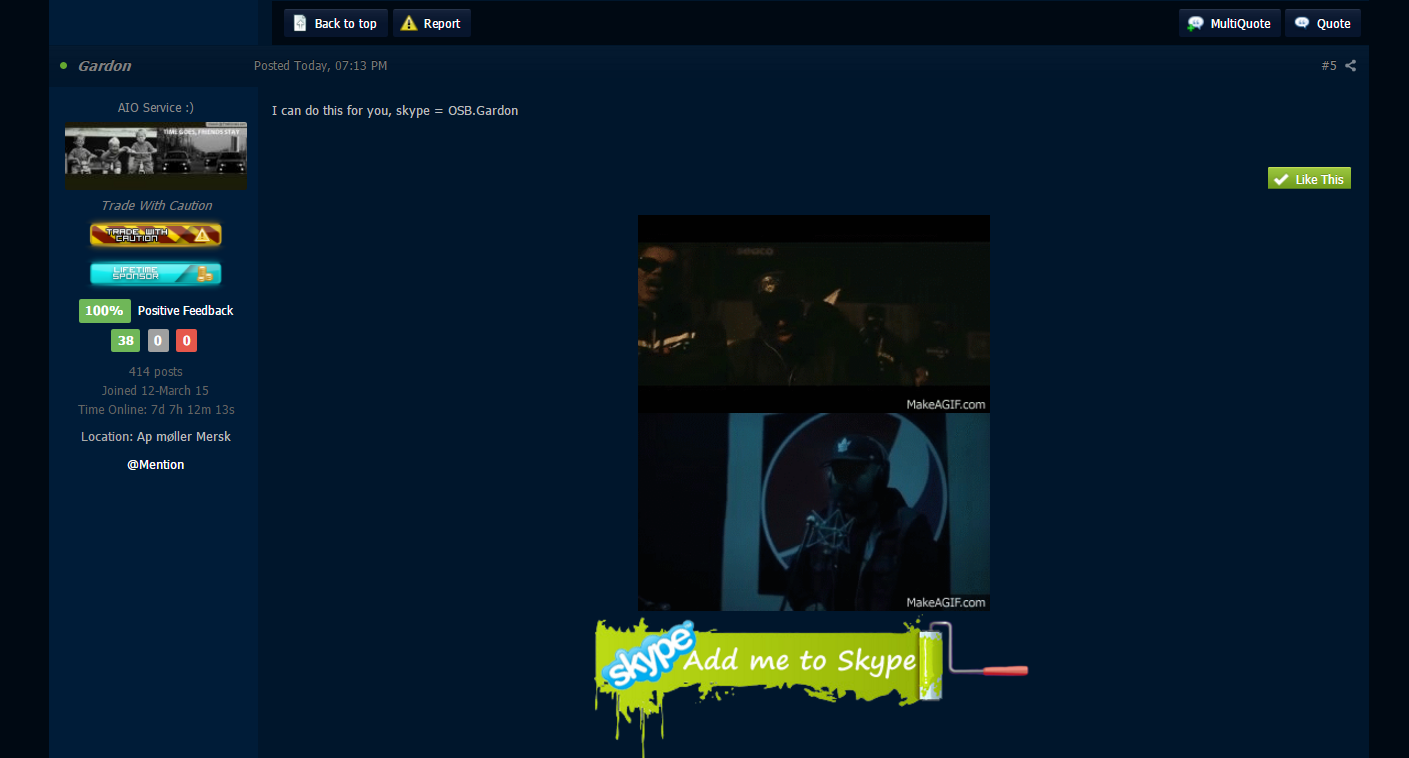Viewport: 1409px width, 758px height.
Task: Click the checkmark icon on Like This
Action: coord(1281,180)
